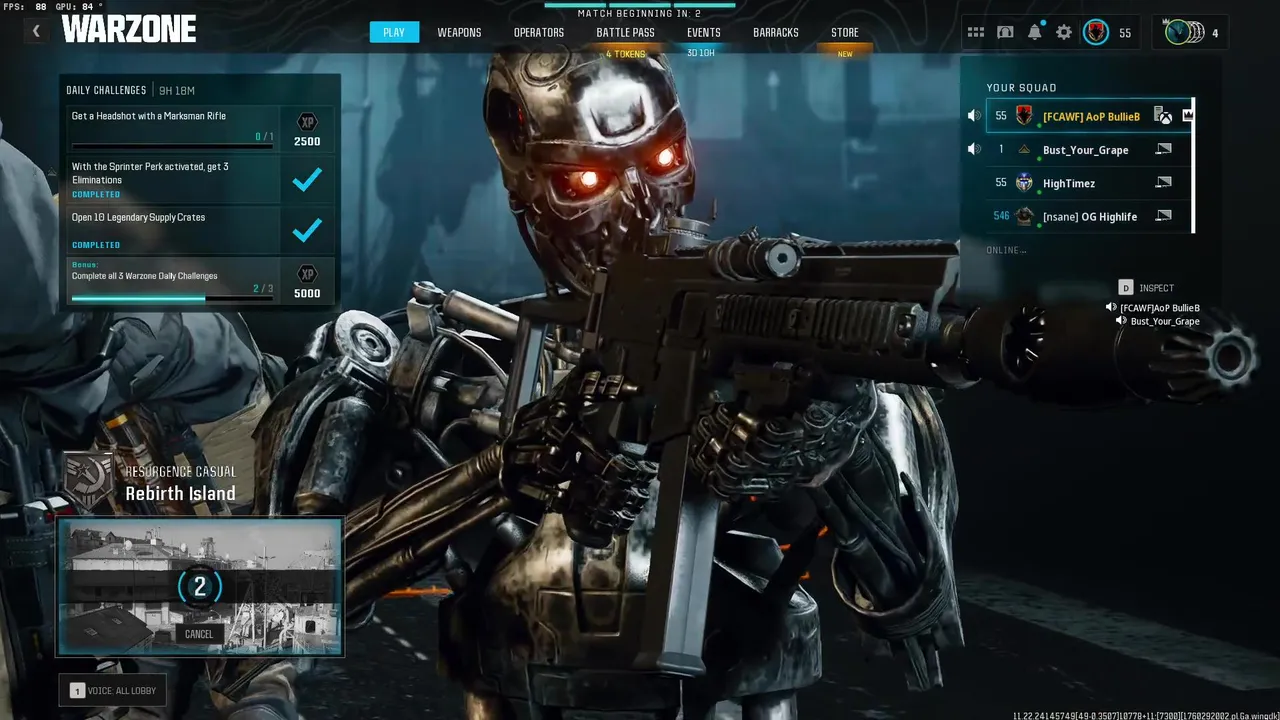Go back using the top-left chevron

(36, 31)
